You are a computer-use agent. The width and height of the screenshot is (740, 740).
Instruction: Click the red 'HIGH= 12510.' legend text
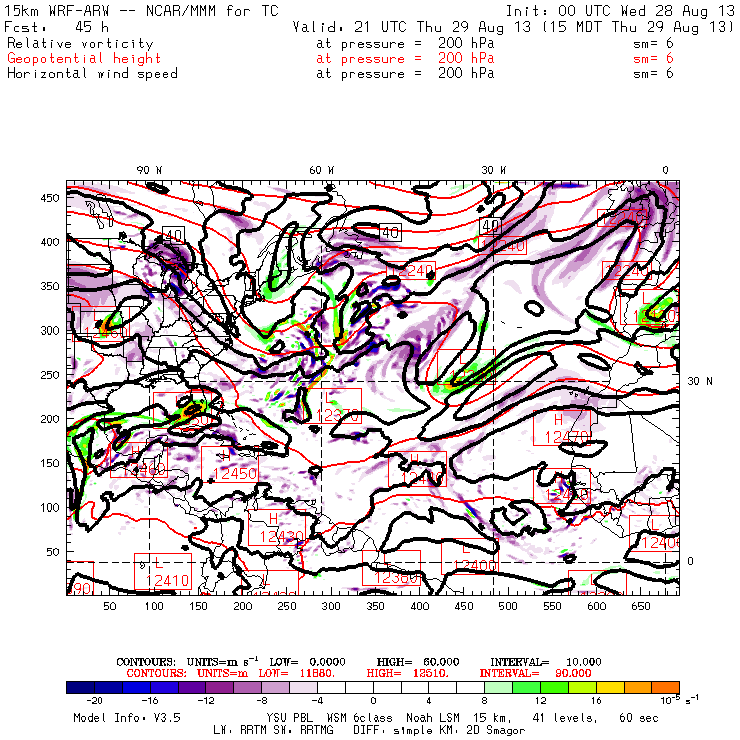coord(407,673)
